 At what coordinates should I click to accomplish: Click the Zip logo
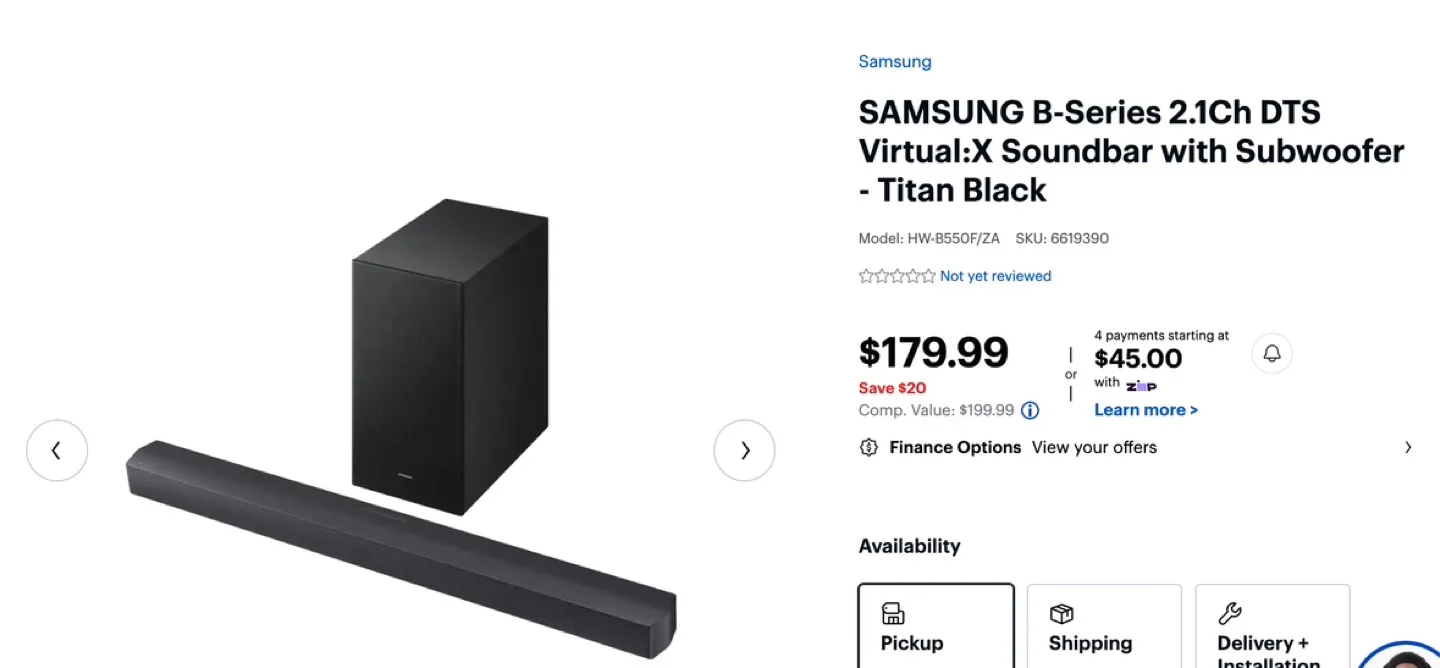coord(1141,385)
